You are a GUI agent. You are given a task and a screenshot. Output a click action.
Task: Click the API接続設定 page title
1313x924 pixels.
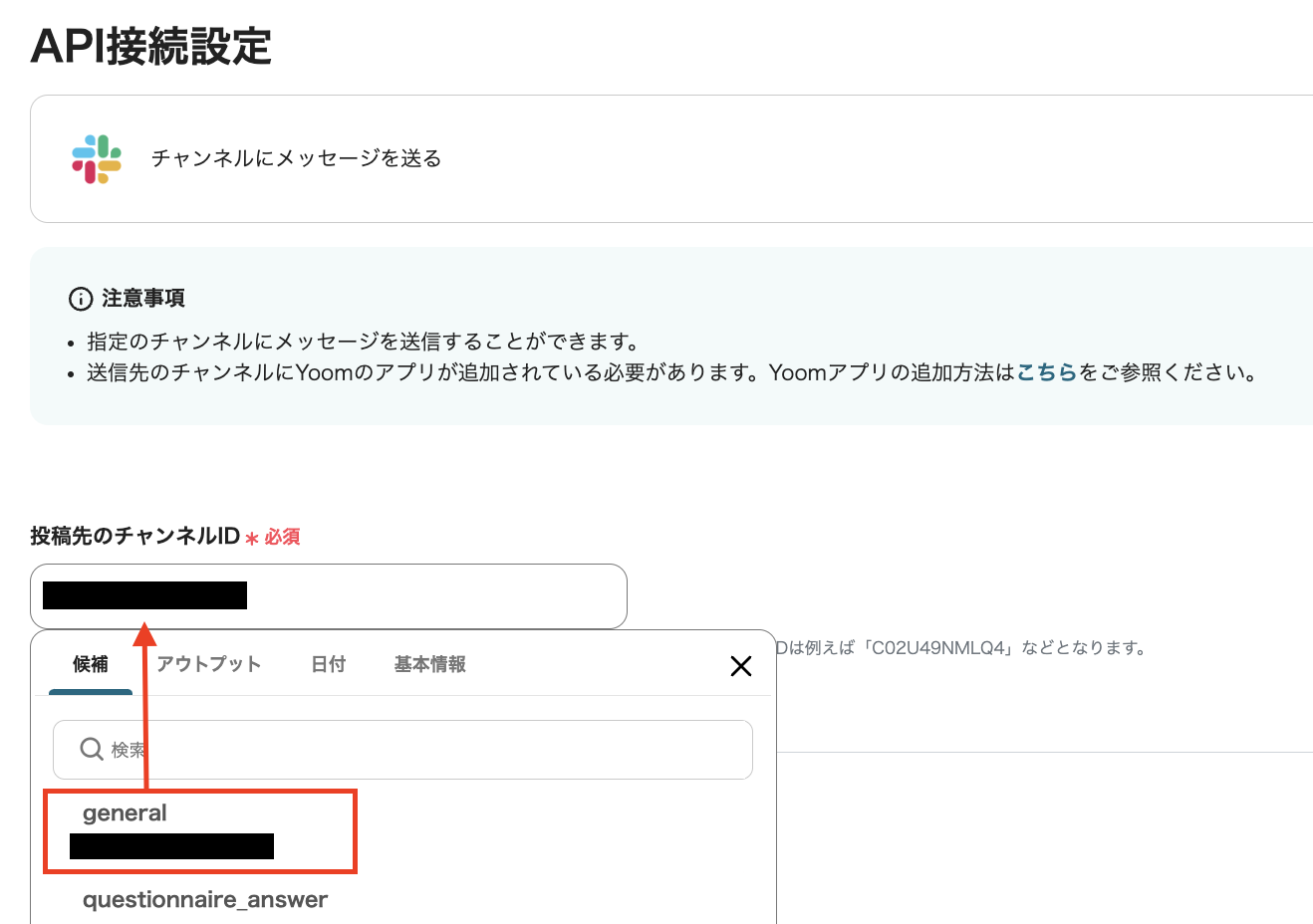click(150, 47)
